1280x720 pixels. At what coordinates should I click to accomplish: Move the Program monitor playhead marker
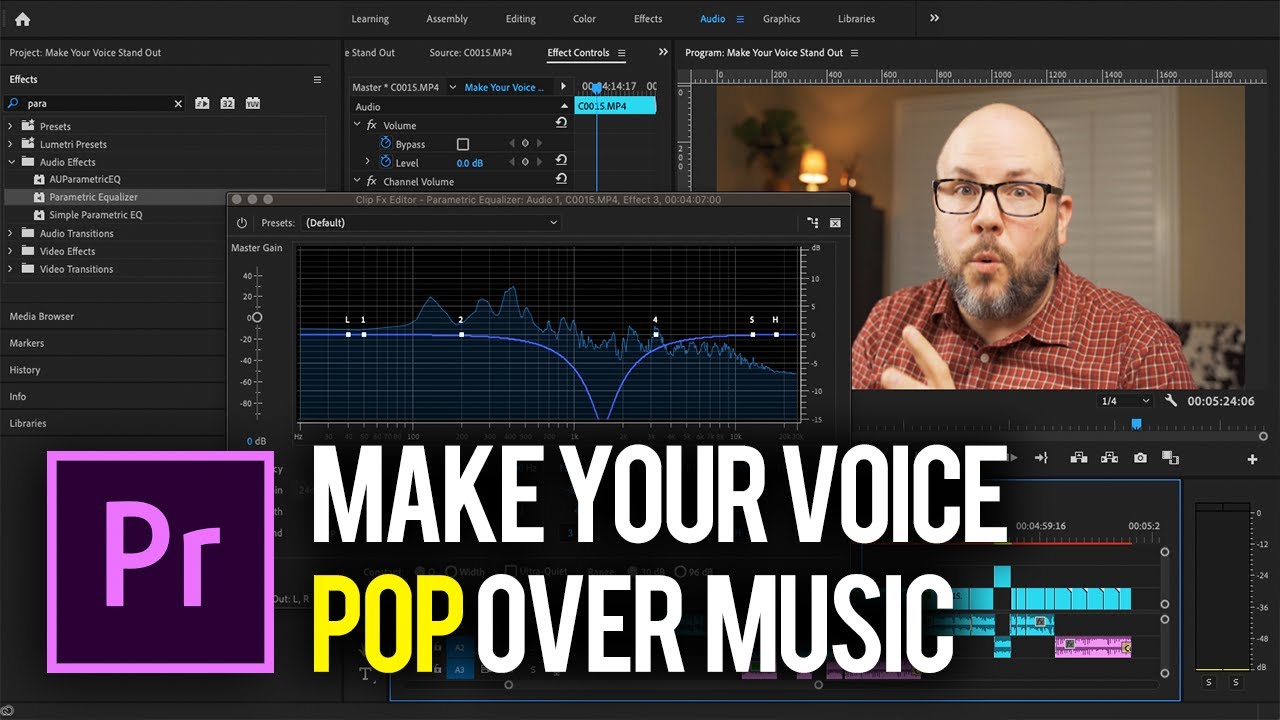tap(1136, 424)
